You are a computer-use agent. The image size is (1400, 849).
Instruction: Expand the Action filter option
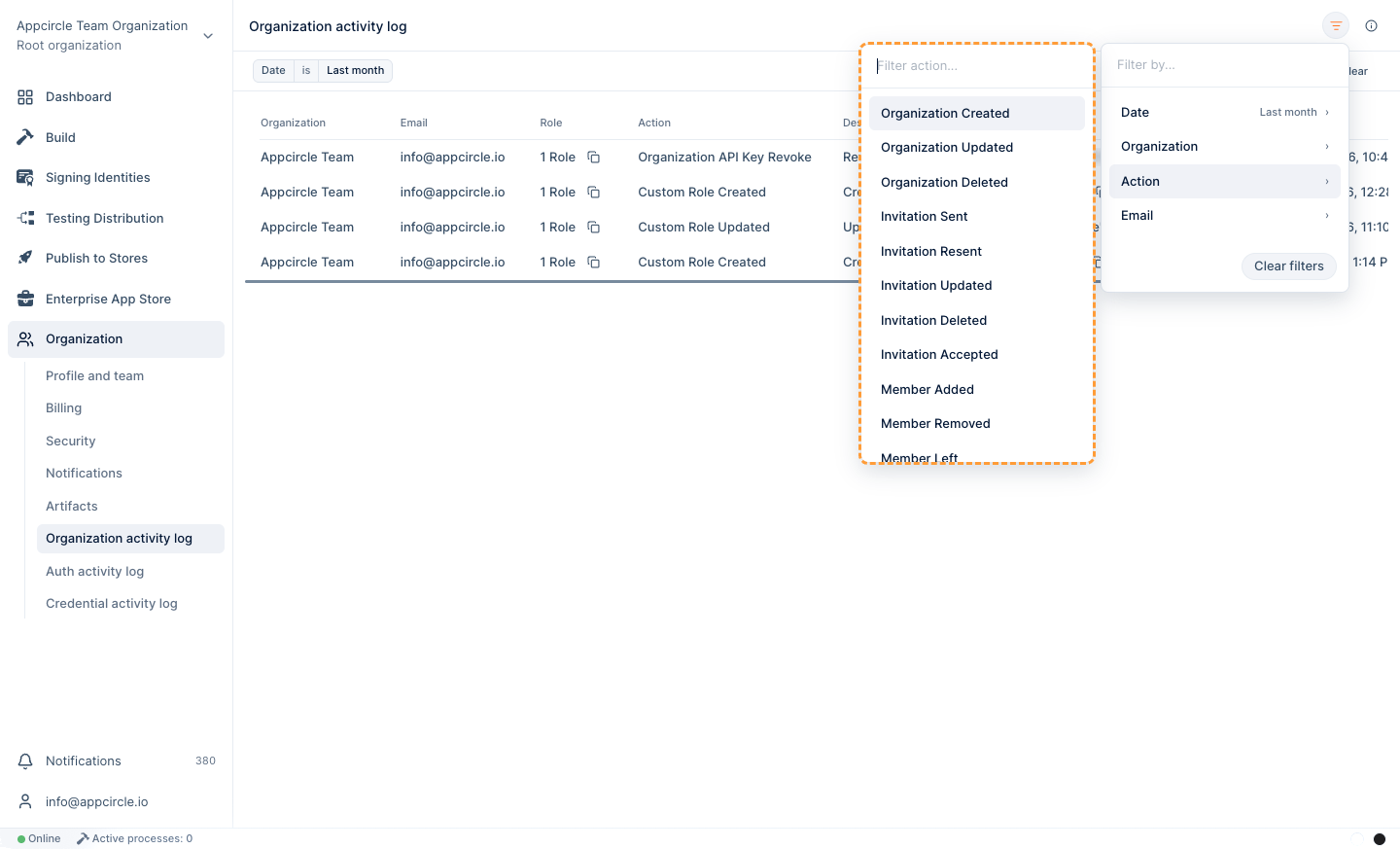click(1224, 182)
